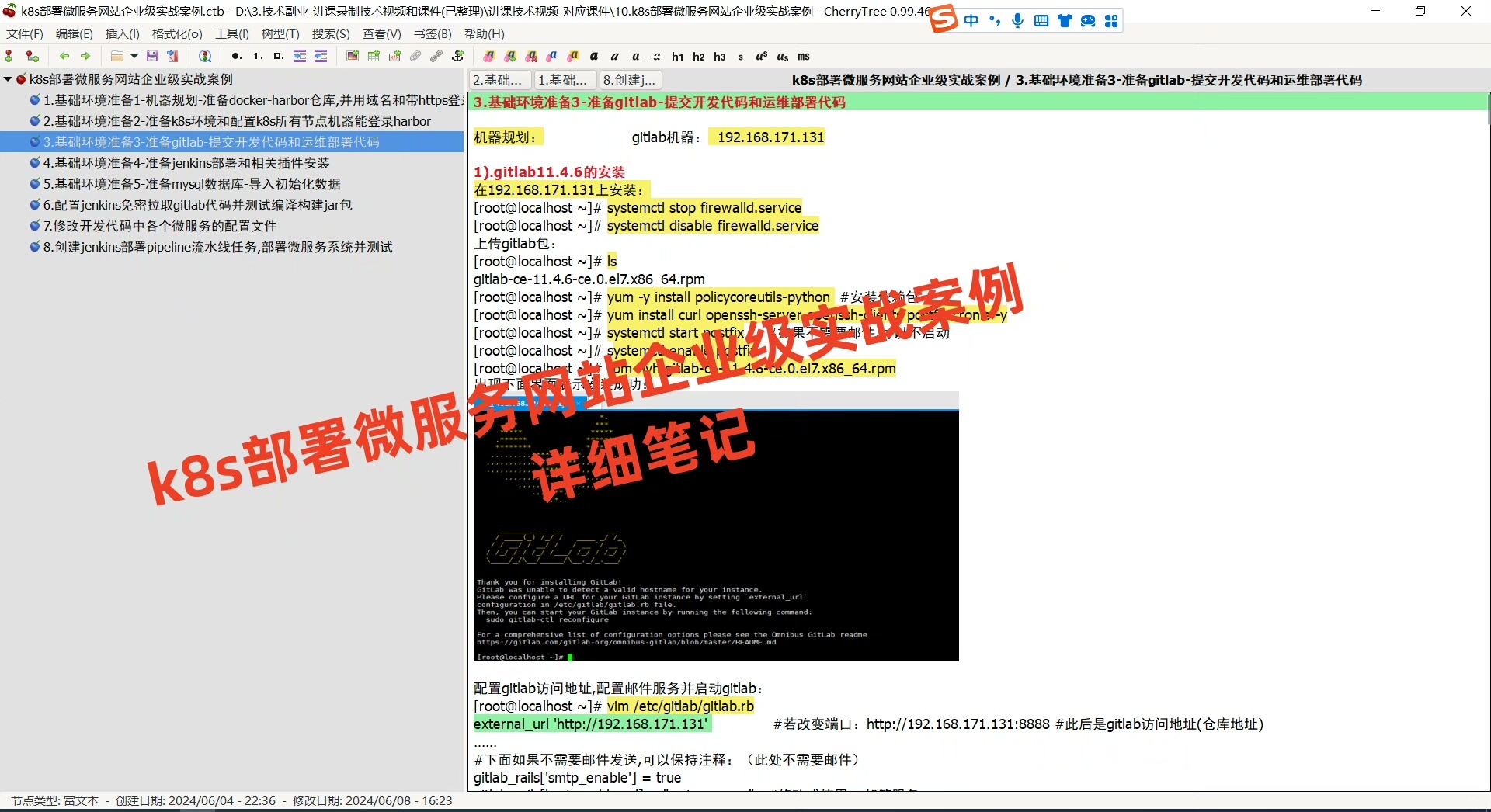The width and height of the screenshot is (1491, 812).
Task: Select node 3.基础环境准备3-准备gitlab
Action: coord(211,142)
